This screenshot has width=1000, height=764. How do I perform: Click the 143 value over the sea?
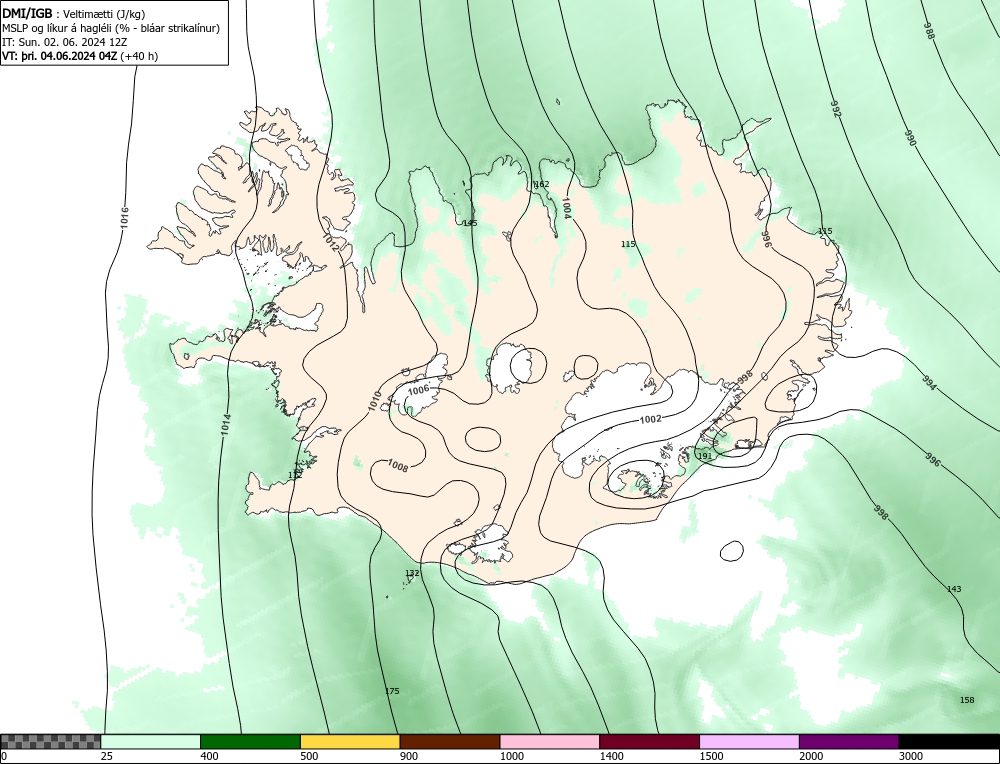click(x=954, y=589)
